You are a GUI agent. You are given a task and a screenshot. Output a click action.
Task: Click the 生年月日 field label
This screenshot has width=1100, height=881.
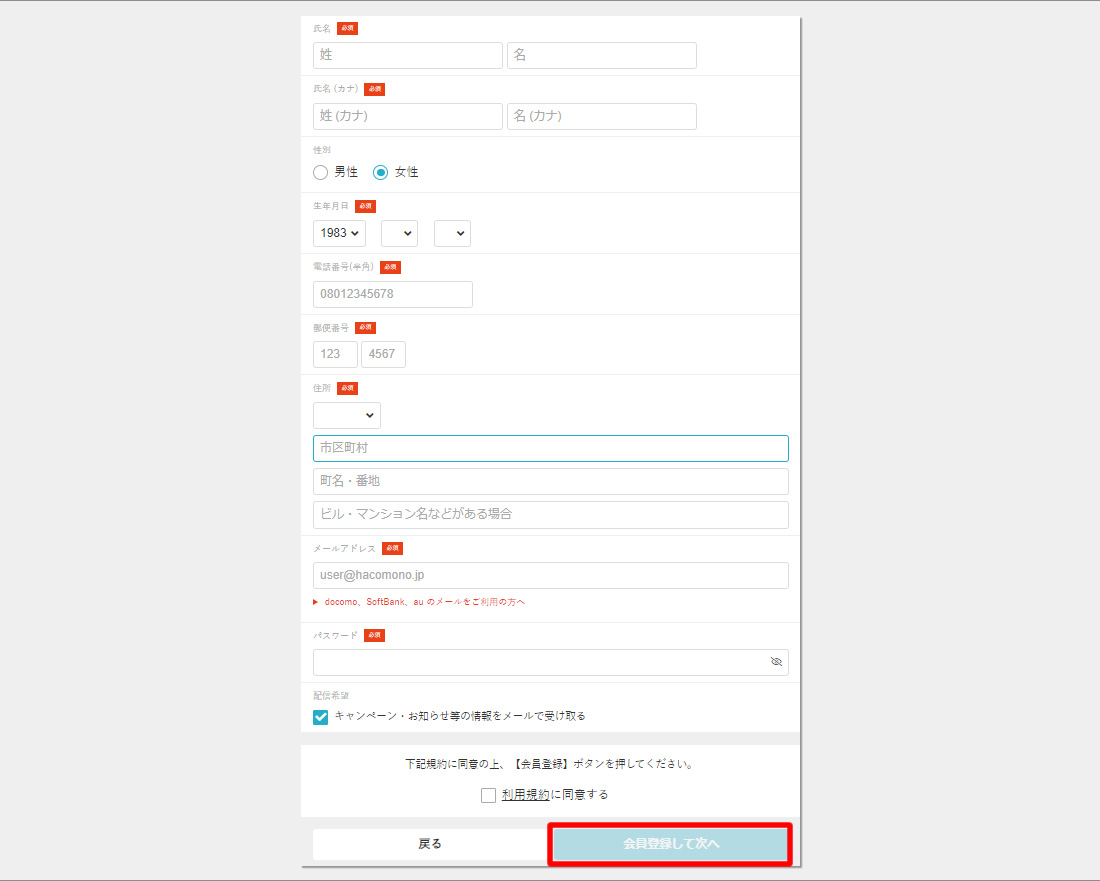[330, 206]
